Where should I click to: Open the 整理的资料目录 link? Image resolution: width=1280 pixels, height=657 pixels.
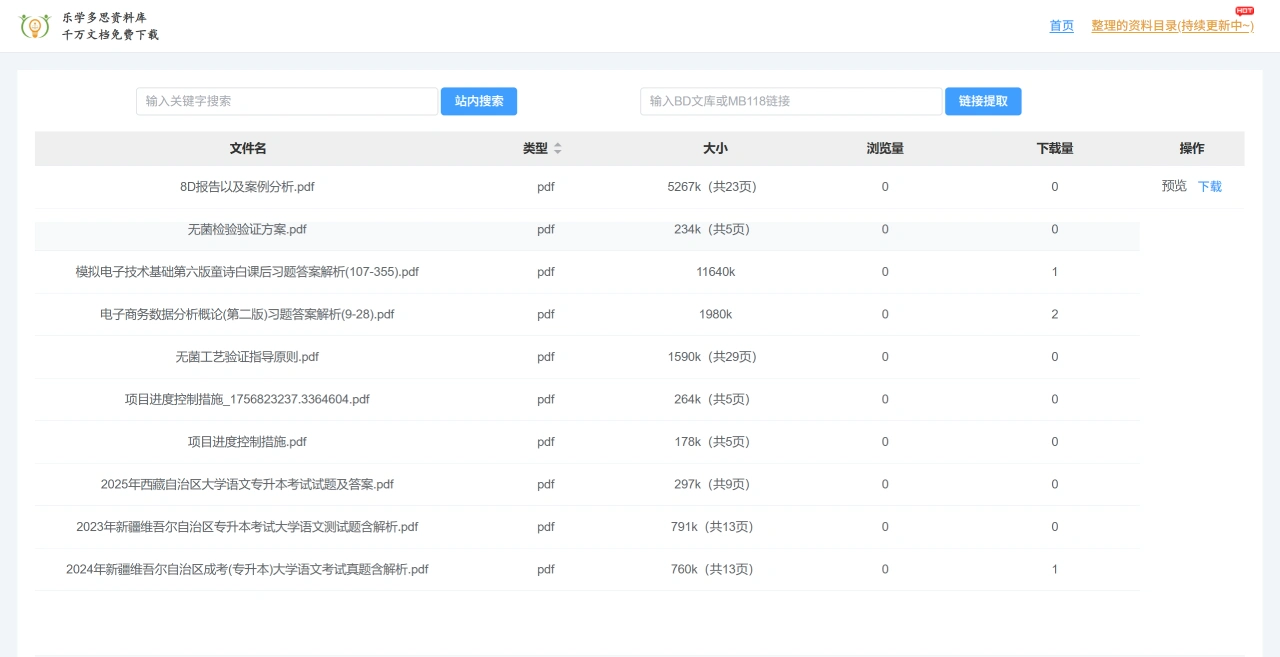point(1172,26)
